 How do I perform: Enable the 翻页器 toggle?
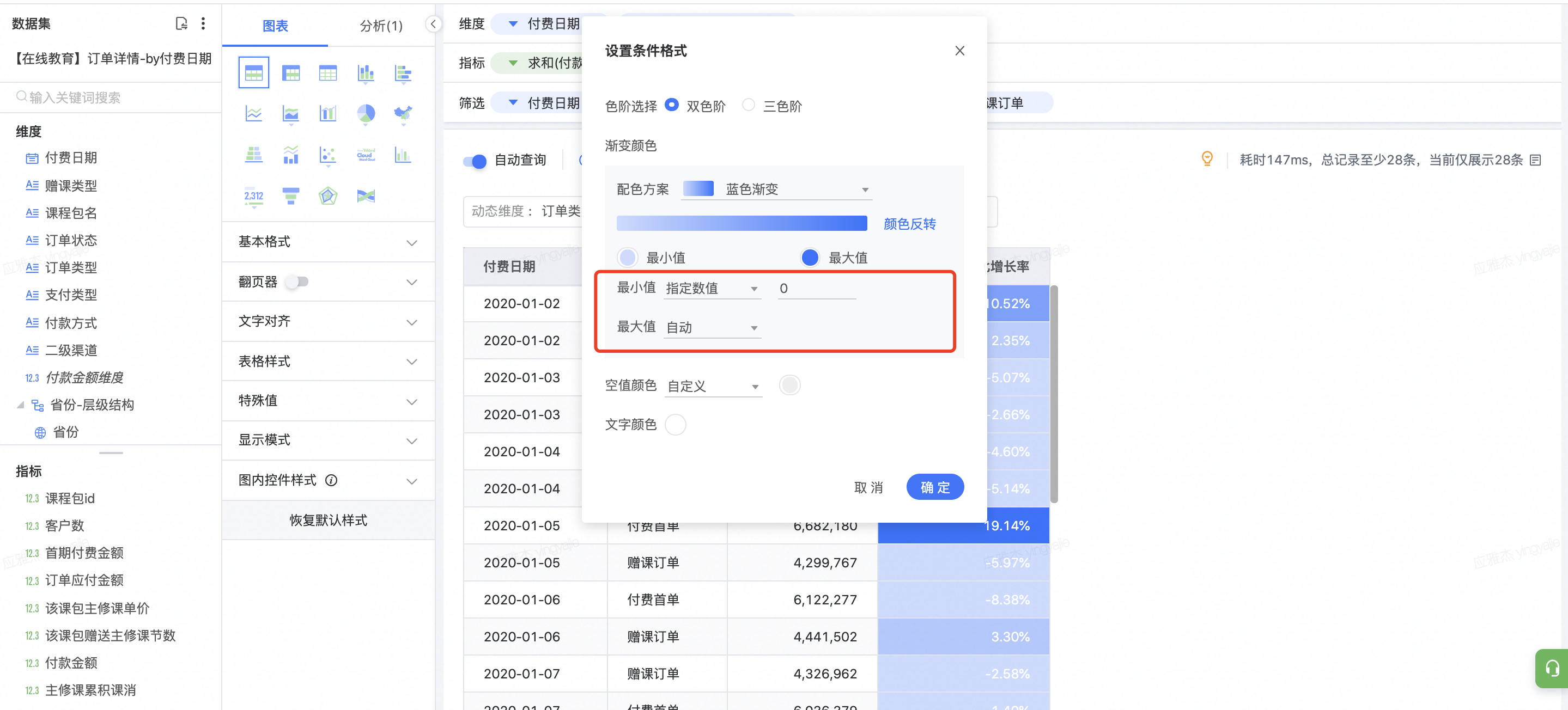[x=298, y=281]
